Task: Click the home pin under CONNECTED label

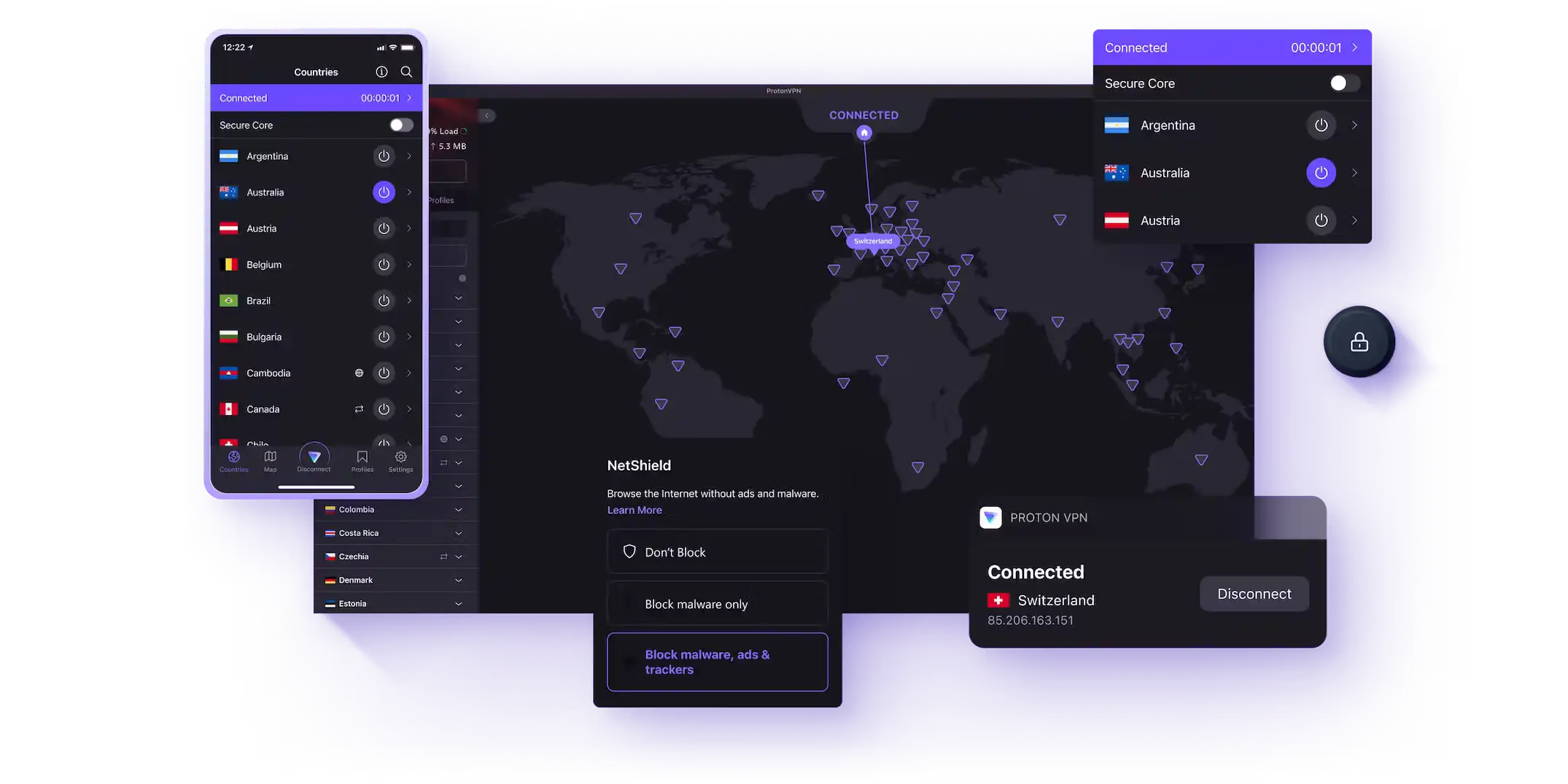Action: click(864, 133)
